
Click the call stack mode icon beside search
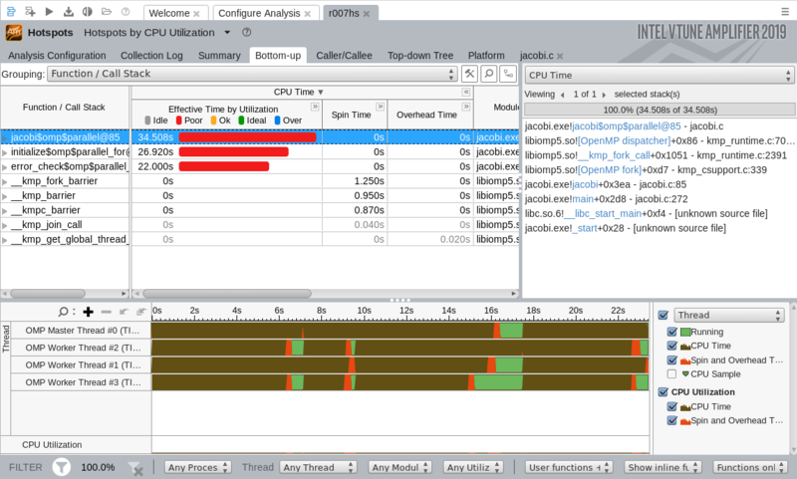[508, 74]
